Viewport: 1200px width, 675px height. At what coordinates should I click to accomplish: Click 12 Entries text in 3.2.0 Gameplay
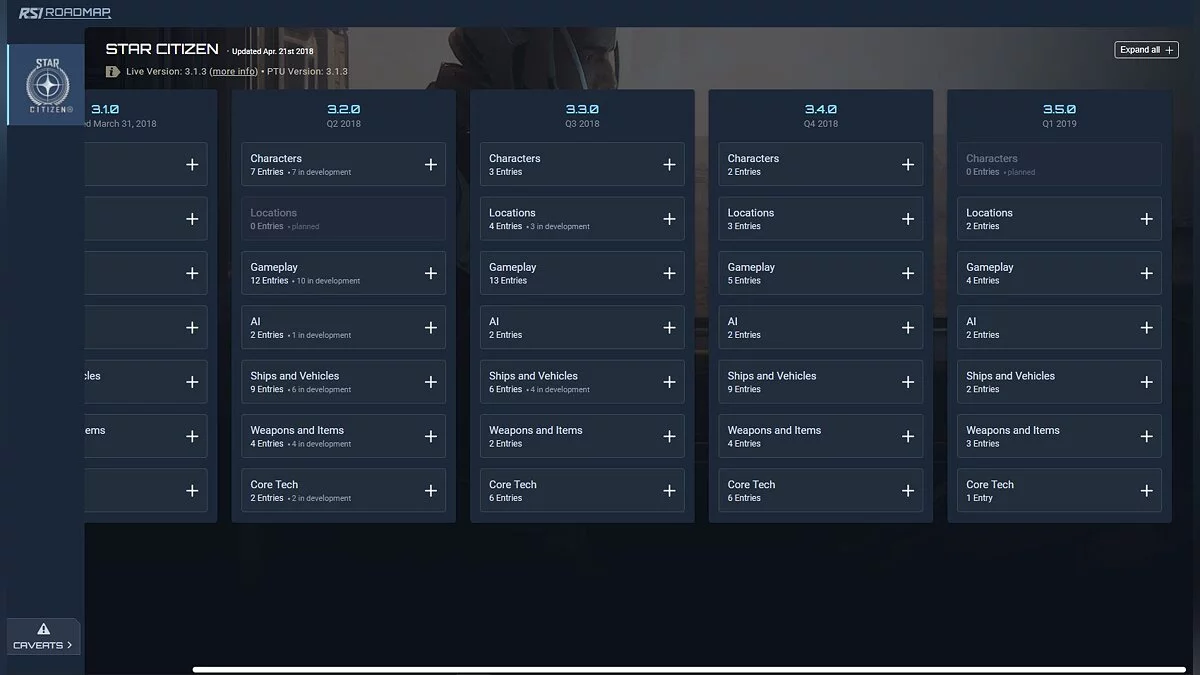click(x=269, y=281)
